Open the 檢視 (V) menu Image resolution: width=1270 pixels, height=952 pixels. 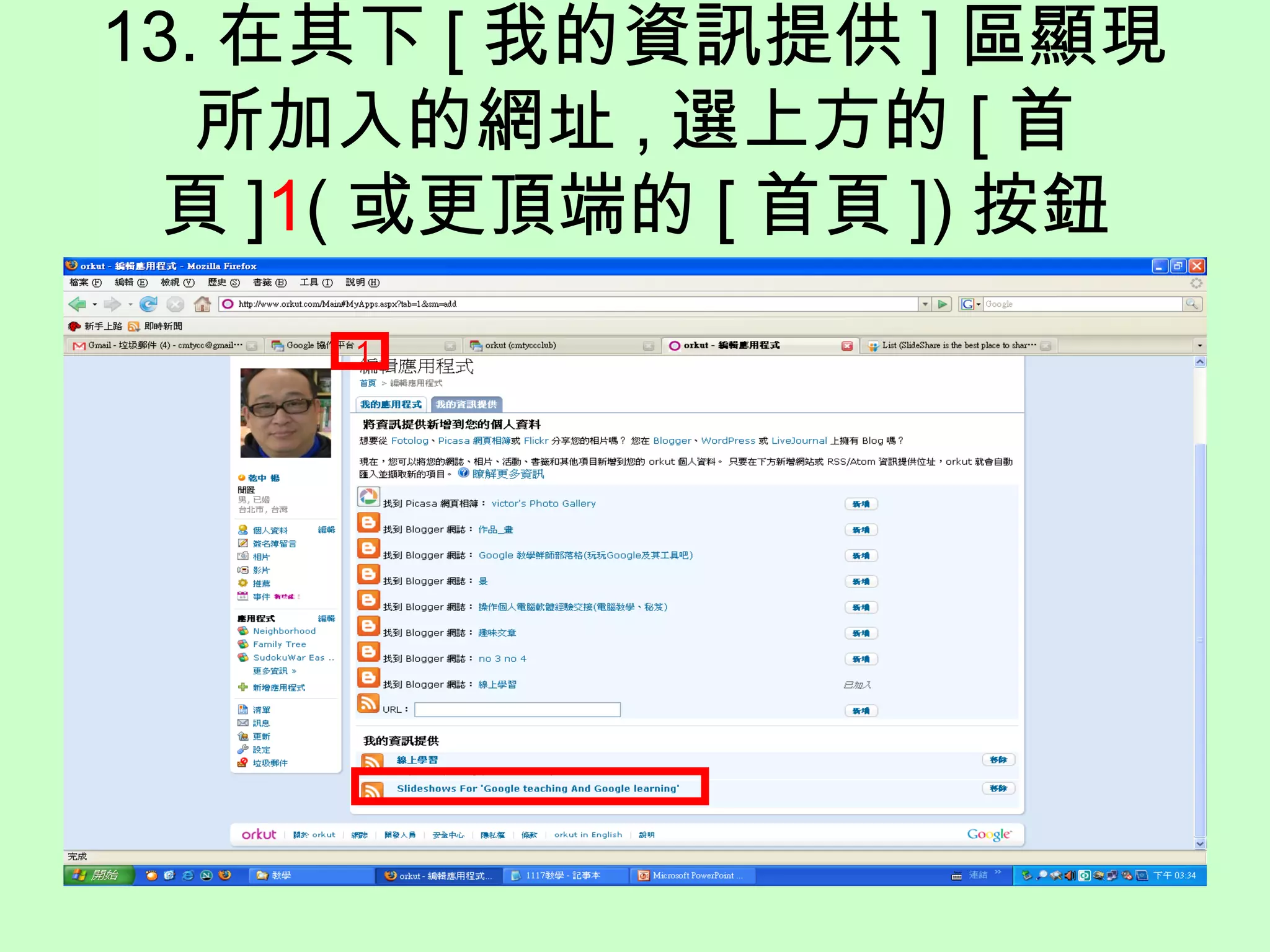pos(177,283)
